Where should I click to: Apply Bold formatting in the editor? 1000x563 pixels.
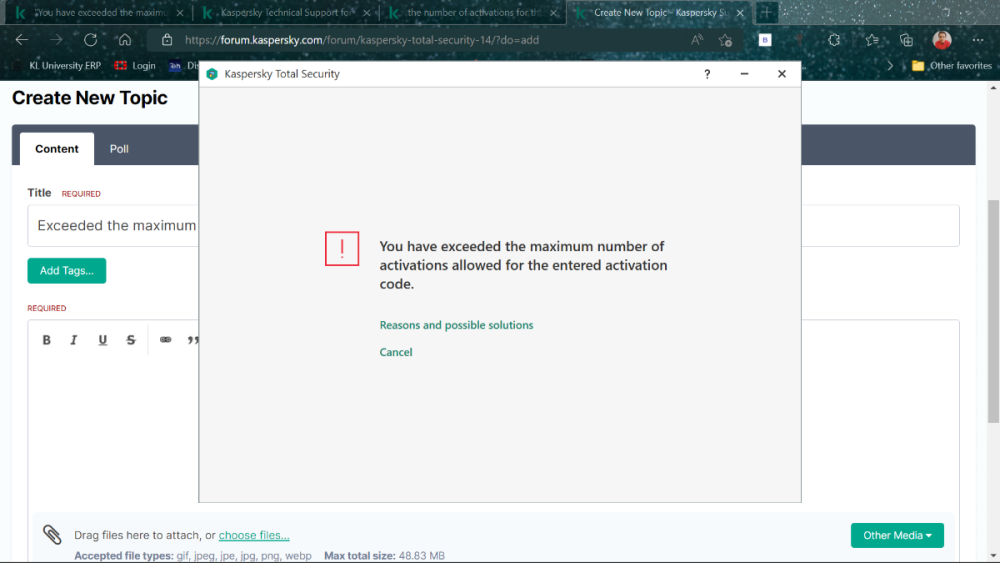pos(47,340)
